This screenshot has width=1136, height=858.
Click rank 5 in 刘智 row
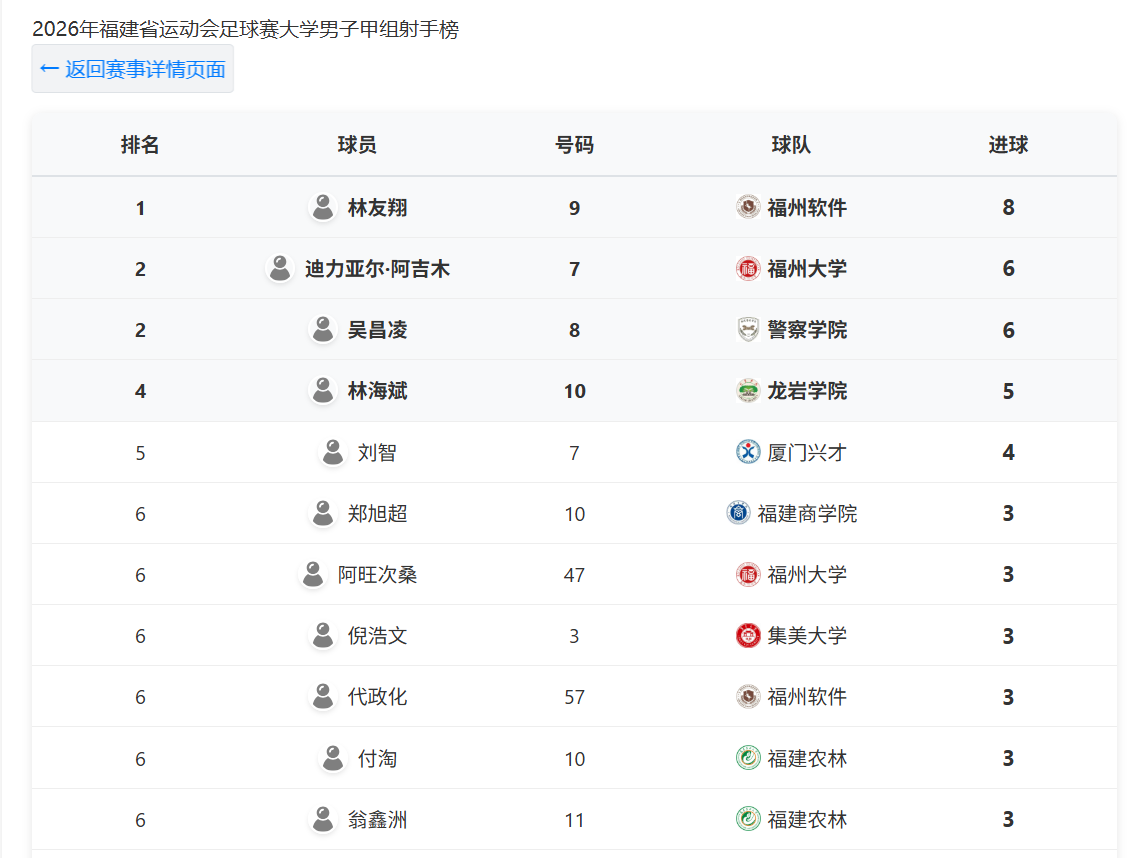[x=141, y=453]
